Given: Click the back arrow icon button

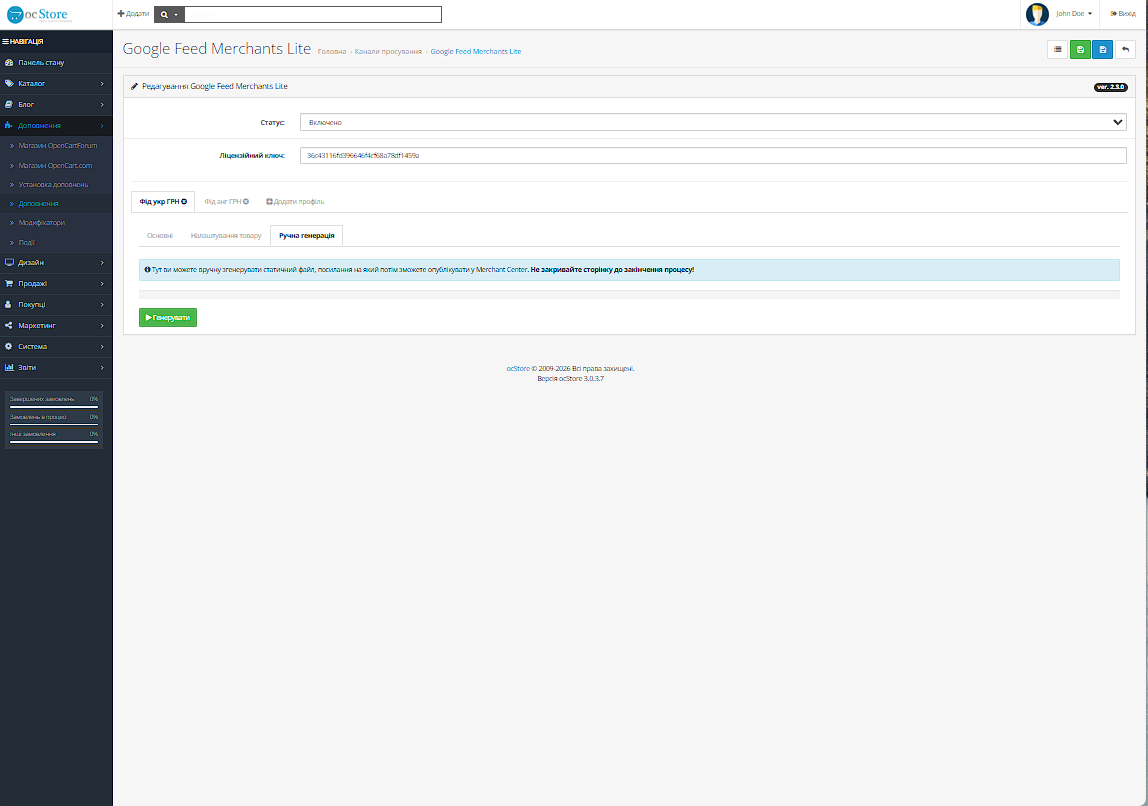Looking at the screenshot, I should point(1125,50).
